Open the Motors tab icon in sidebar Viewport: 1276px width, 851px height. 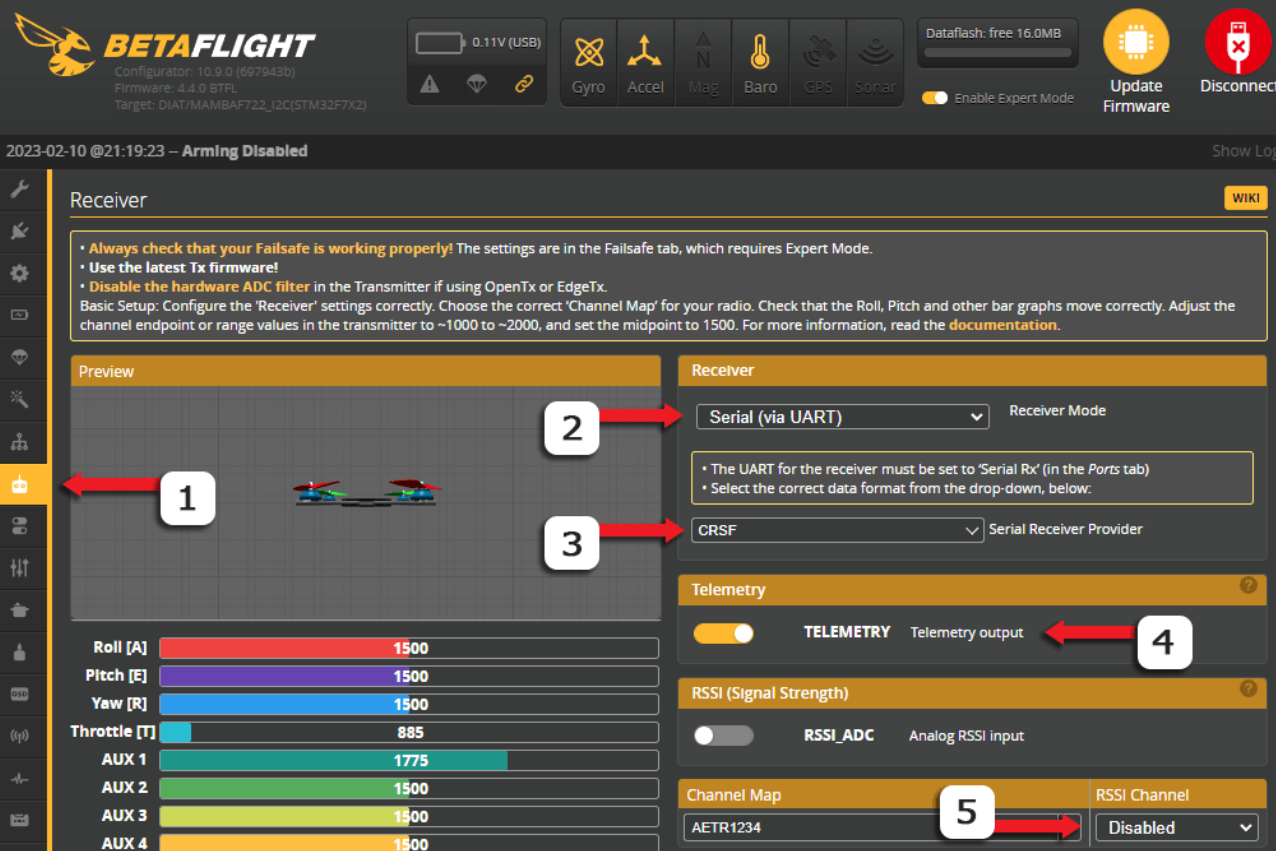point(20,652)
